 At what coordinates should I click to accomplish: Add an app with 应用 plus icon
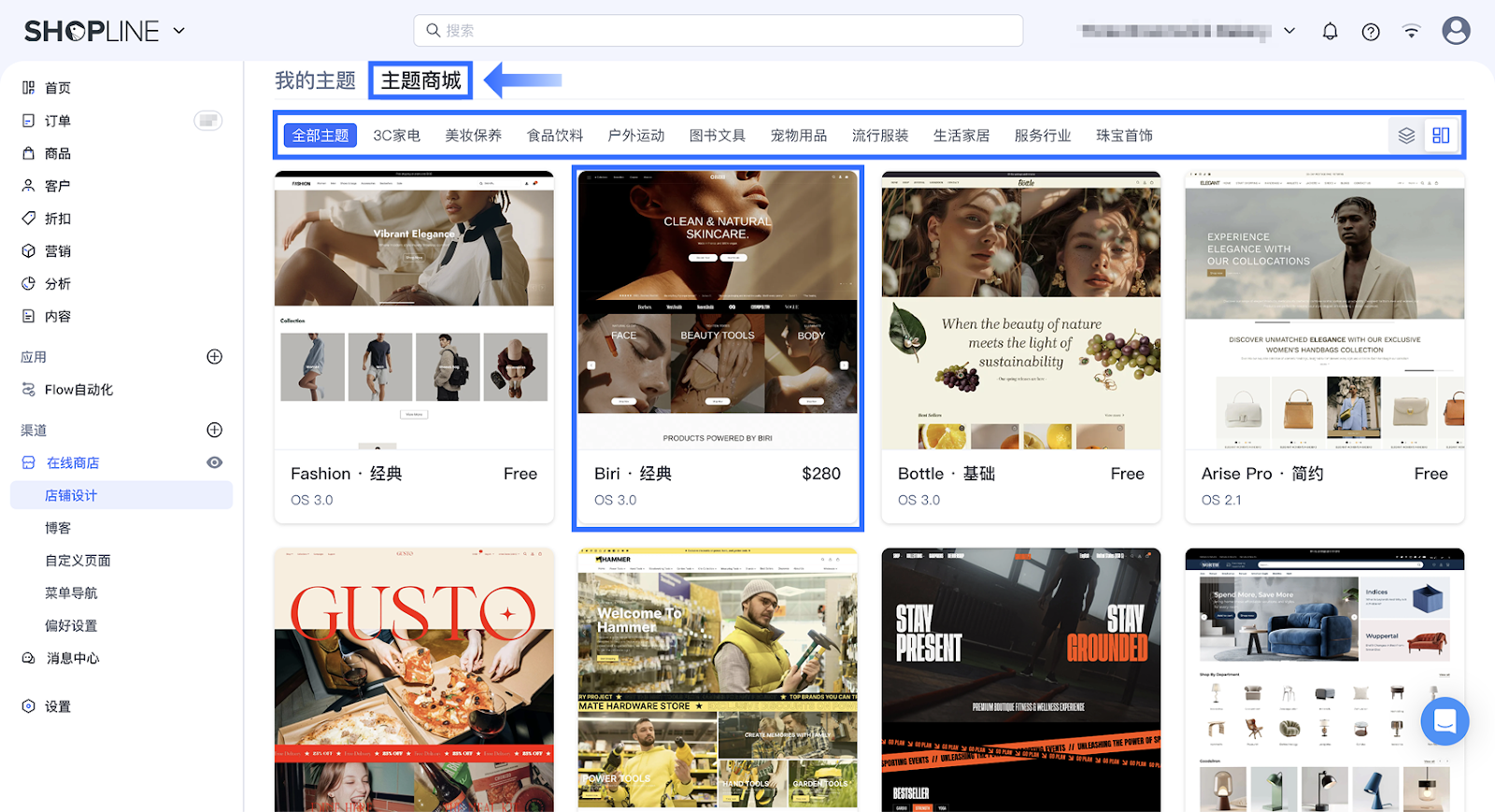point(215,357)
